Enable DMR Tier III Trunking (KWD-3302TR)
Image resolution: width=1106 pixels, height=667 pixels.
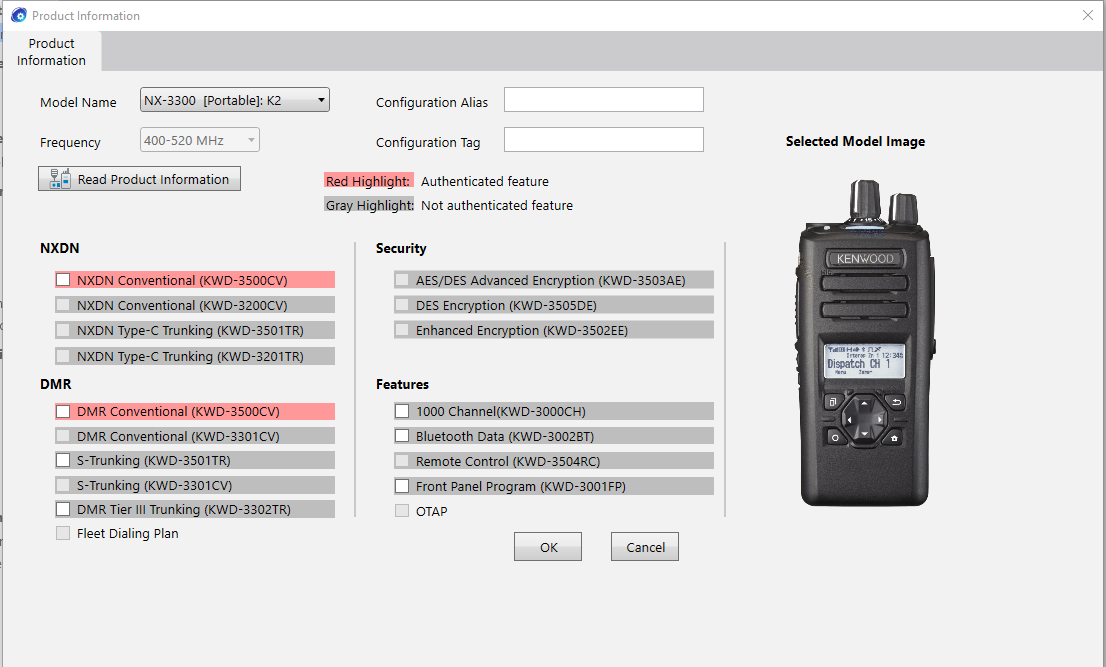click(x=63, y=509)
